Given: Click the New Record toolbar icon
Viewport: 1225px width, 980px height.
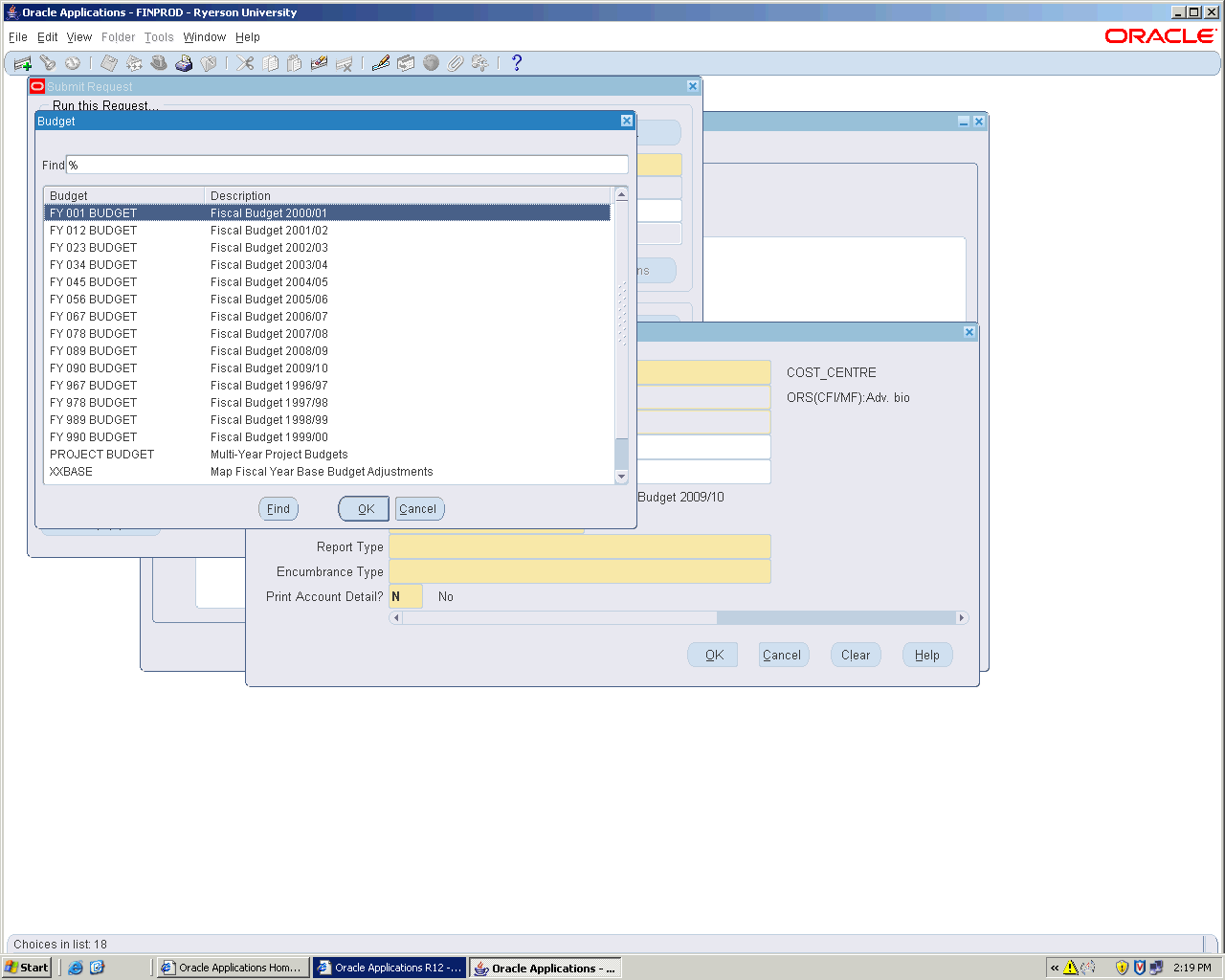Looking at the screenshot, I should click(x=23, y=63).
